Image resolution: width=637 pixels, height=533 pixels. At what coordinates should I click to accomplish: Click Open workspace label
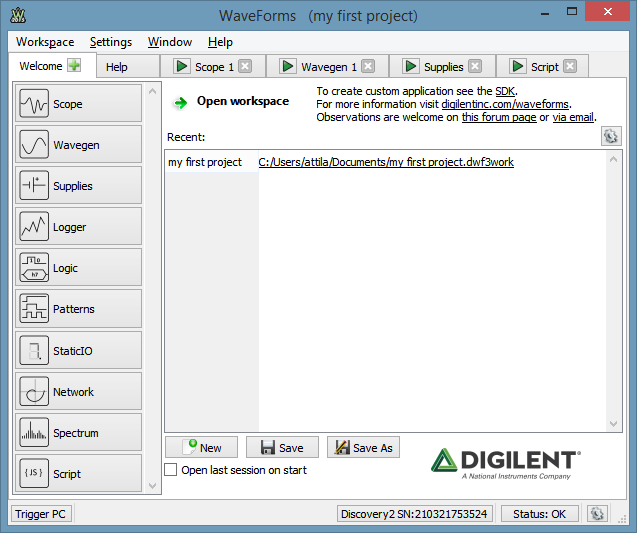pos(243,101)
